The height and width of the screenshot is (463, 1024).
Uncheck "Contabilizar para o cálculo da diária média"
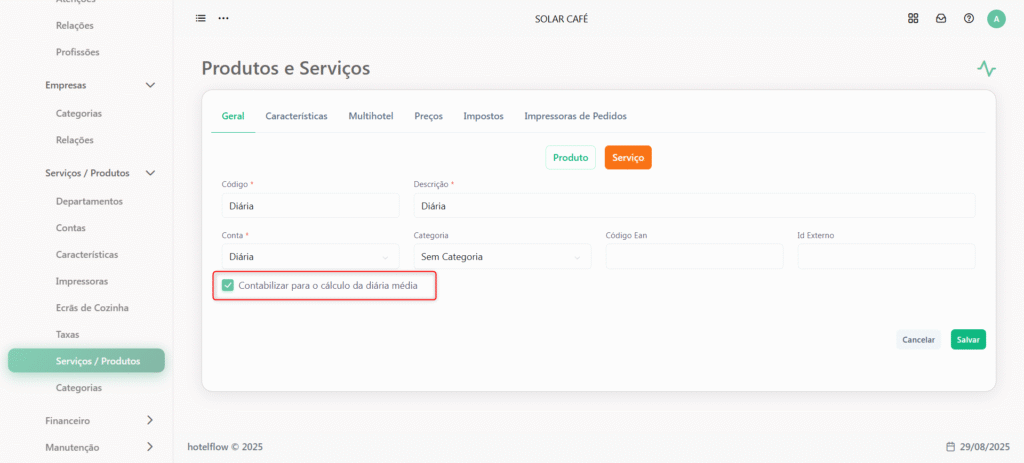(x=228, y=285)
